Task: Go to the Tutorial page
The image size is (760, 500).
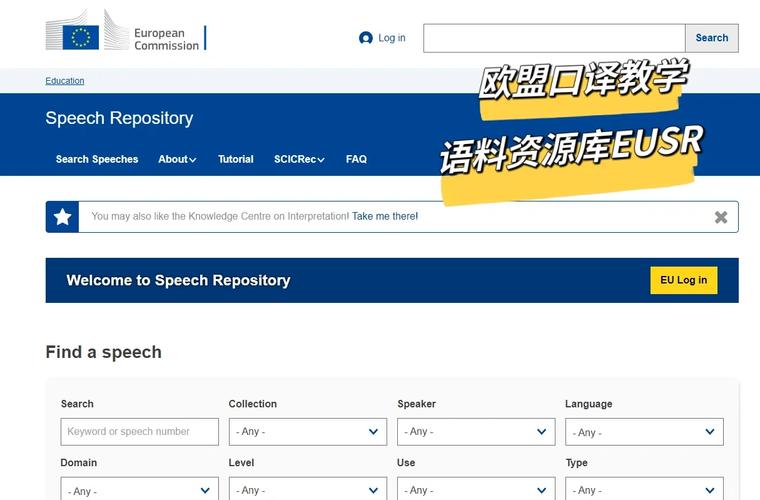Action: pyautogui.click(x=236, y=159)
